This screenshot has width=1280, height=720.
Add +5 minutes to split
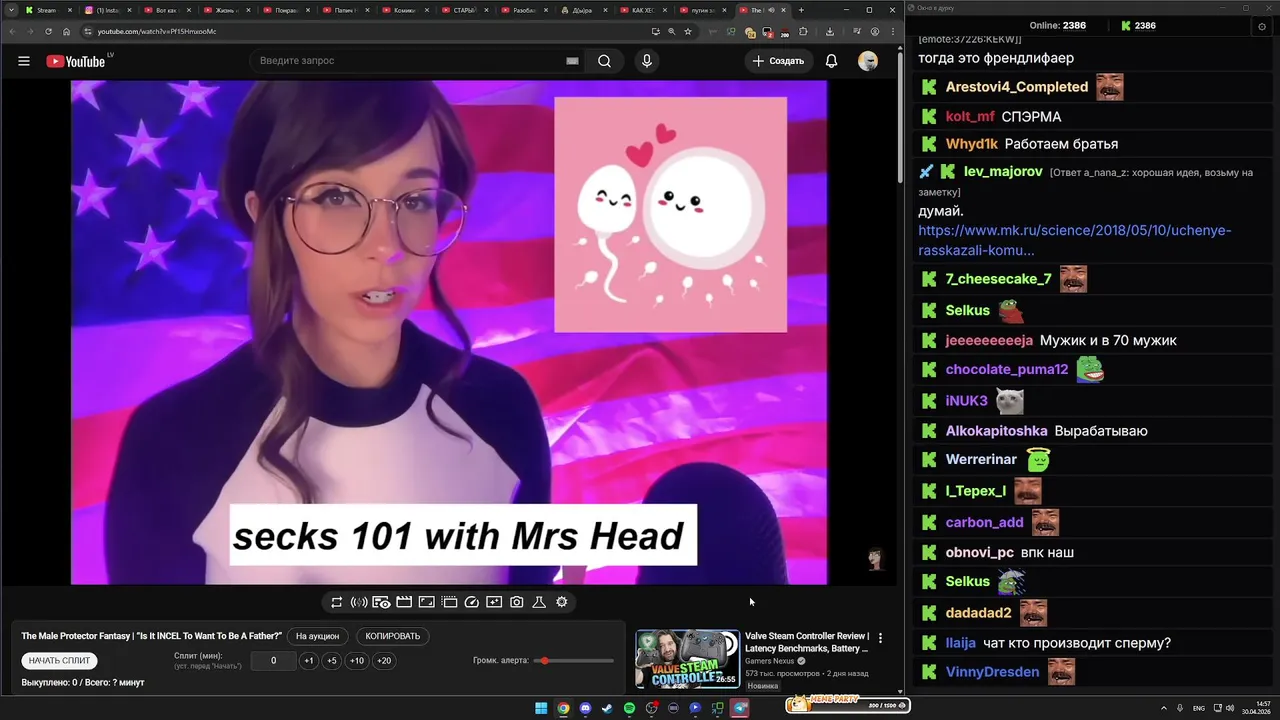[x=332, y=661]
